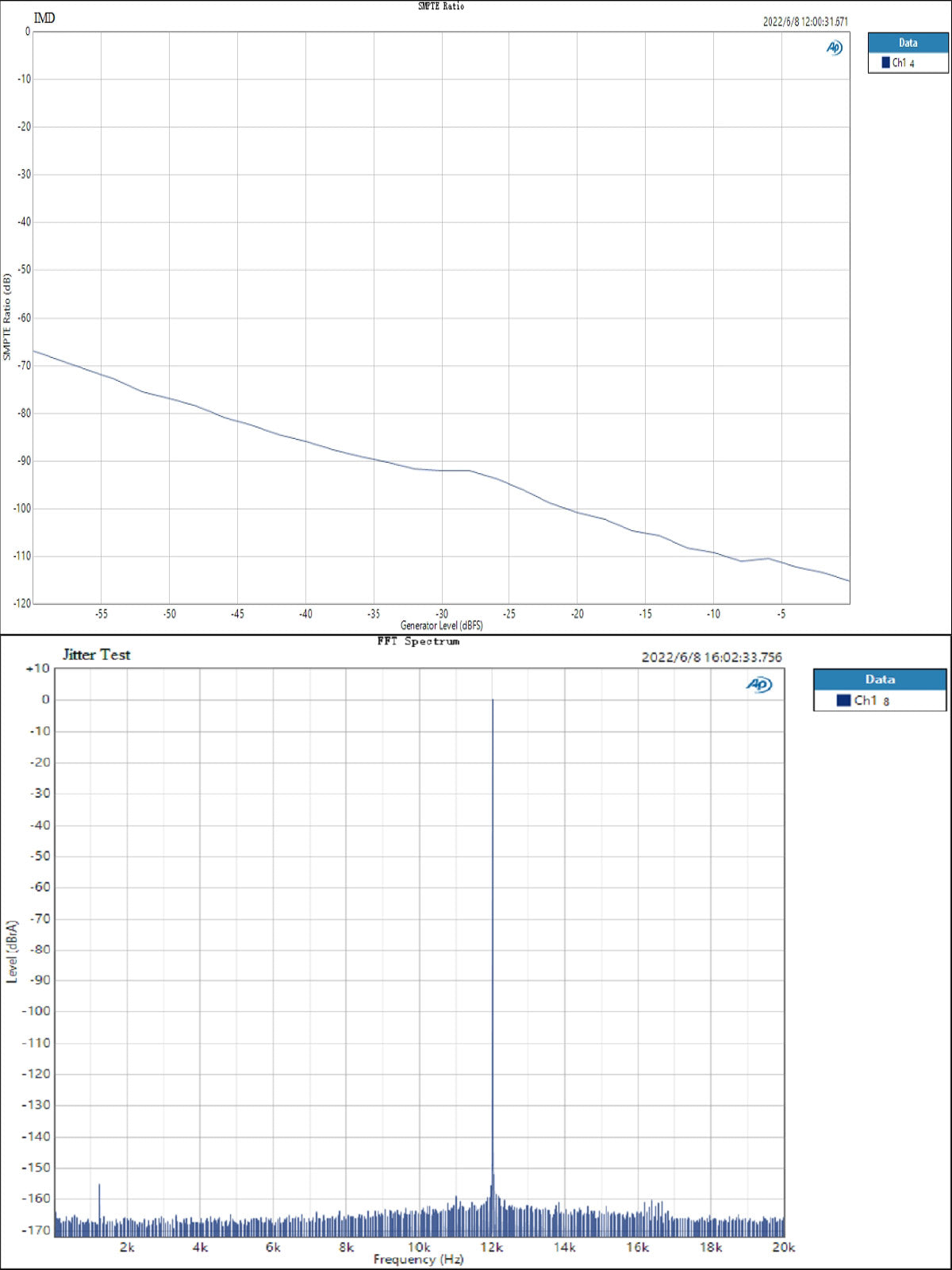
Task: Select the Ch1 color swatch in the IMD legend
Action: point(885,63)
